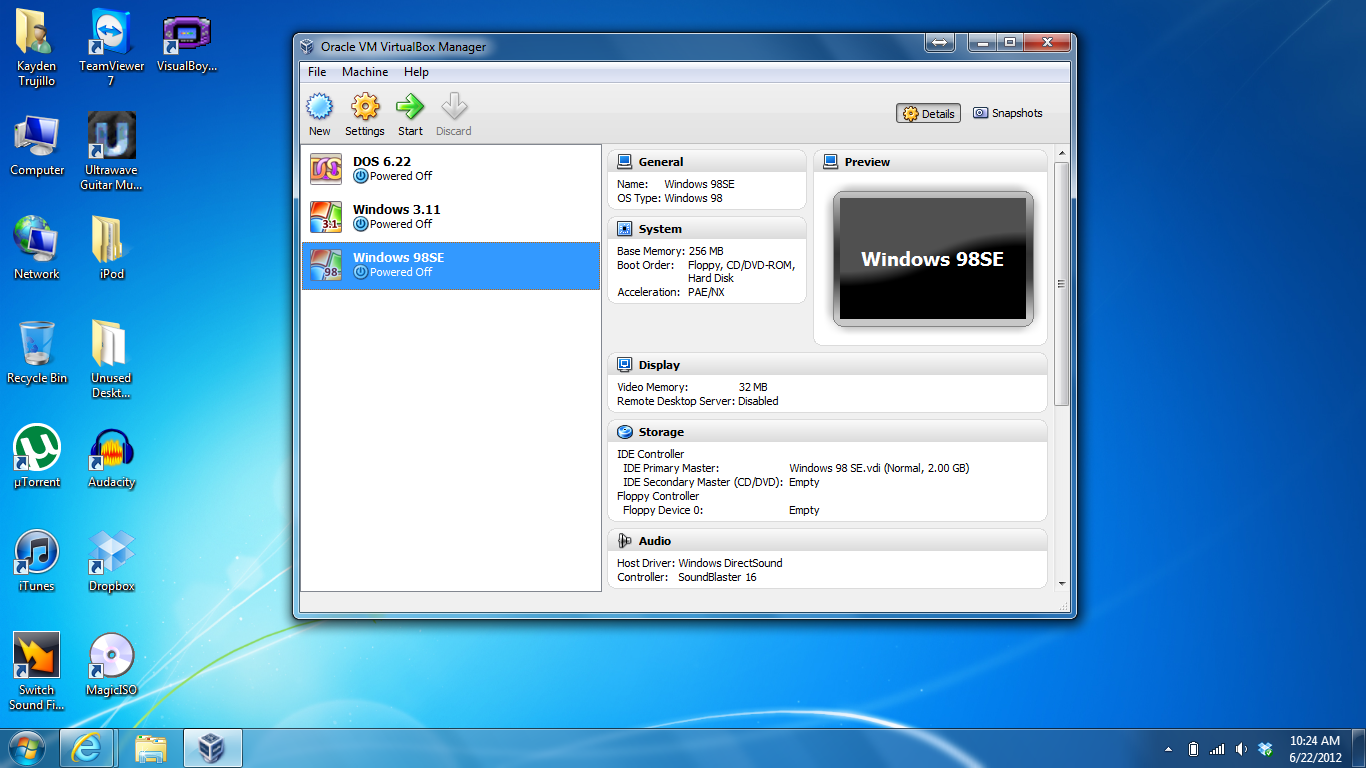Click the Audio section header
The width and height of the screenshot is (1366, 768).
pos(827,540)
